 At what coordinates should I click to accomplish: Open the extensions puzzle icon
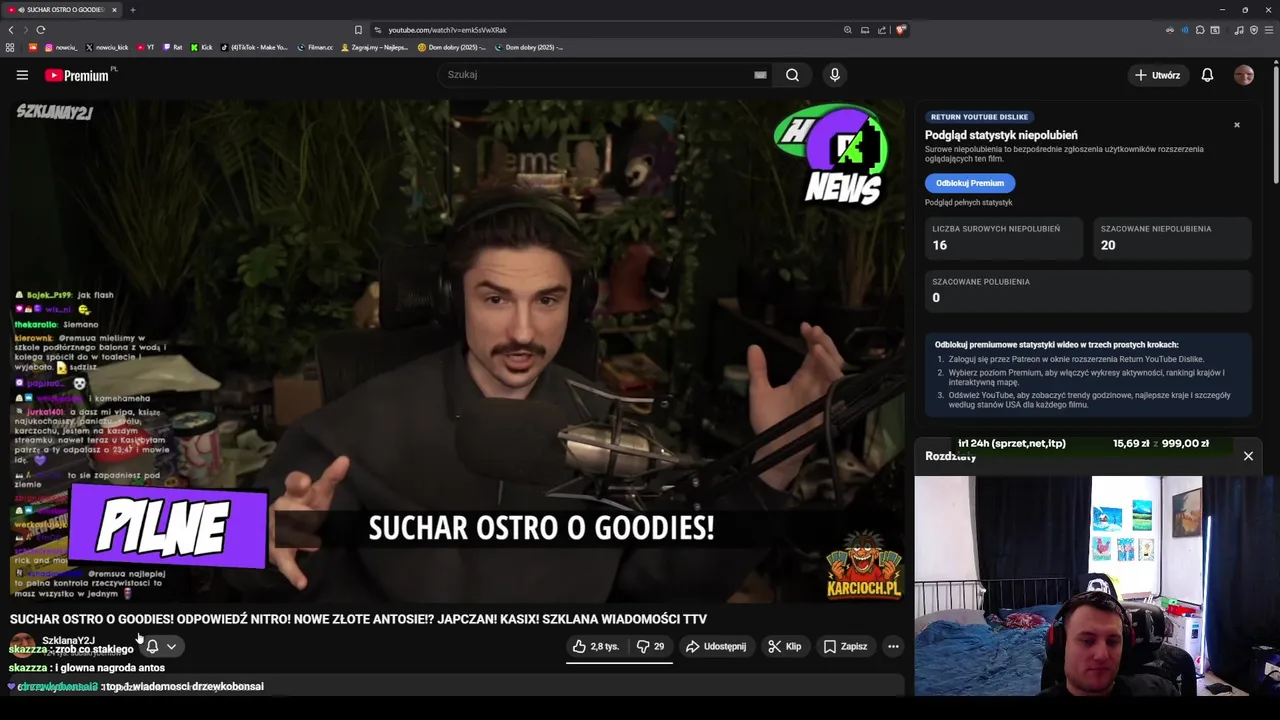coord(1200,30)
